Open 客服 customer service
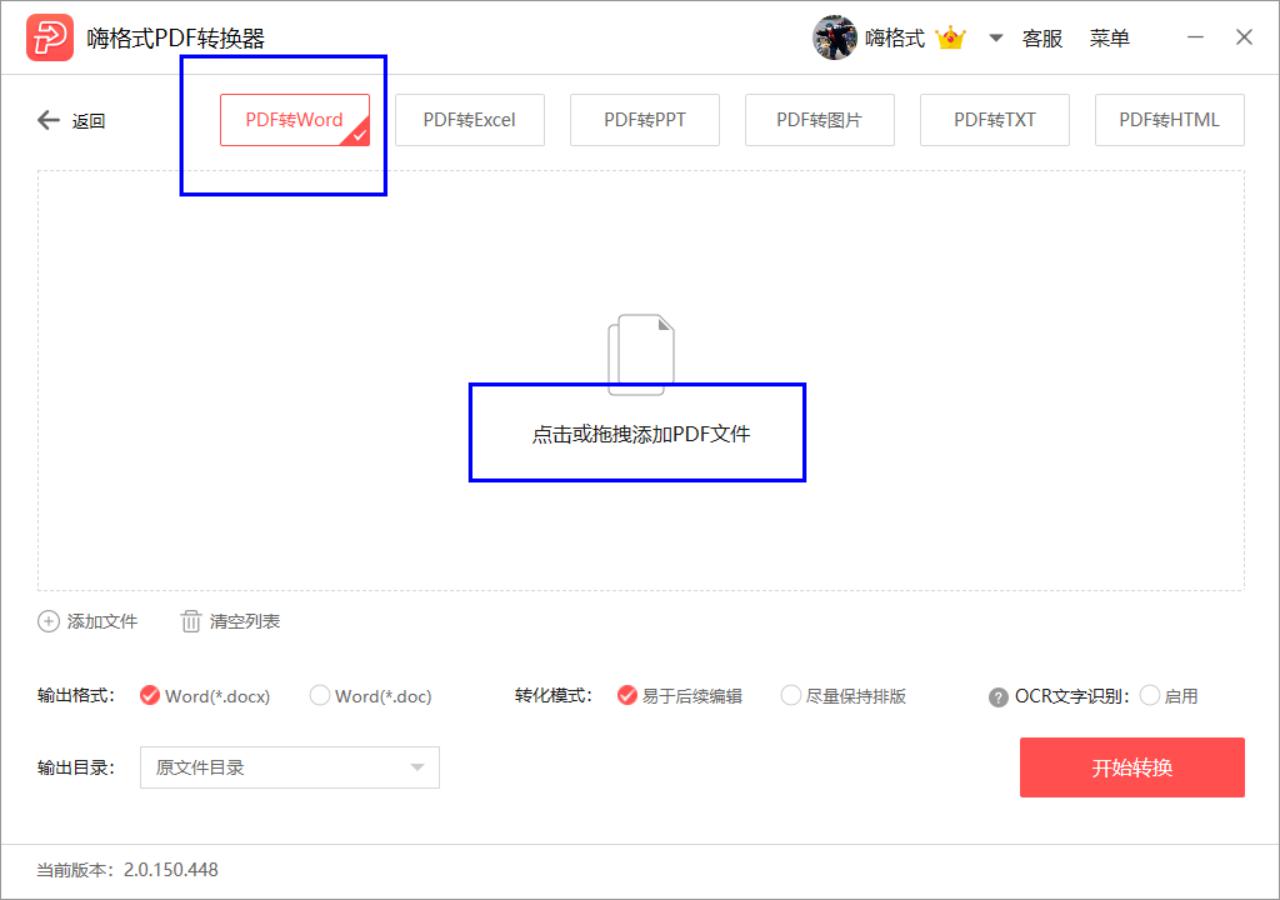 tap(1042, 39)
